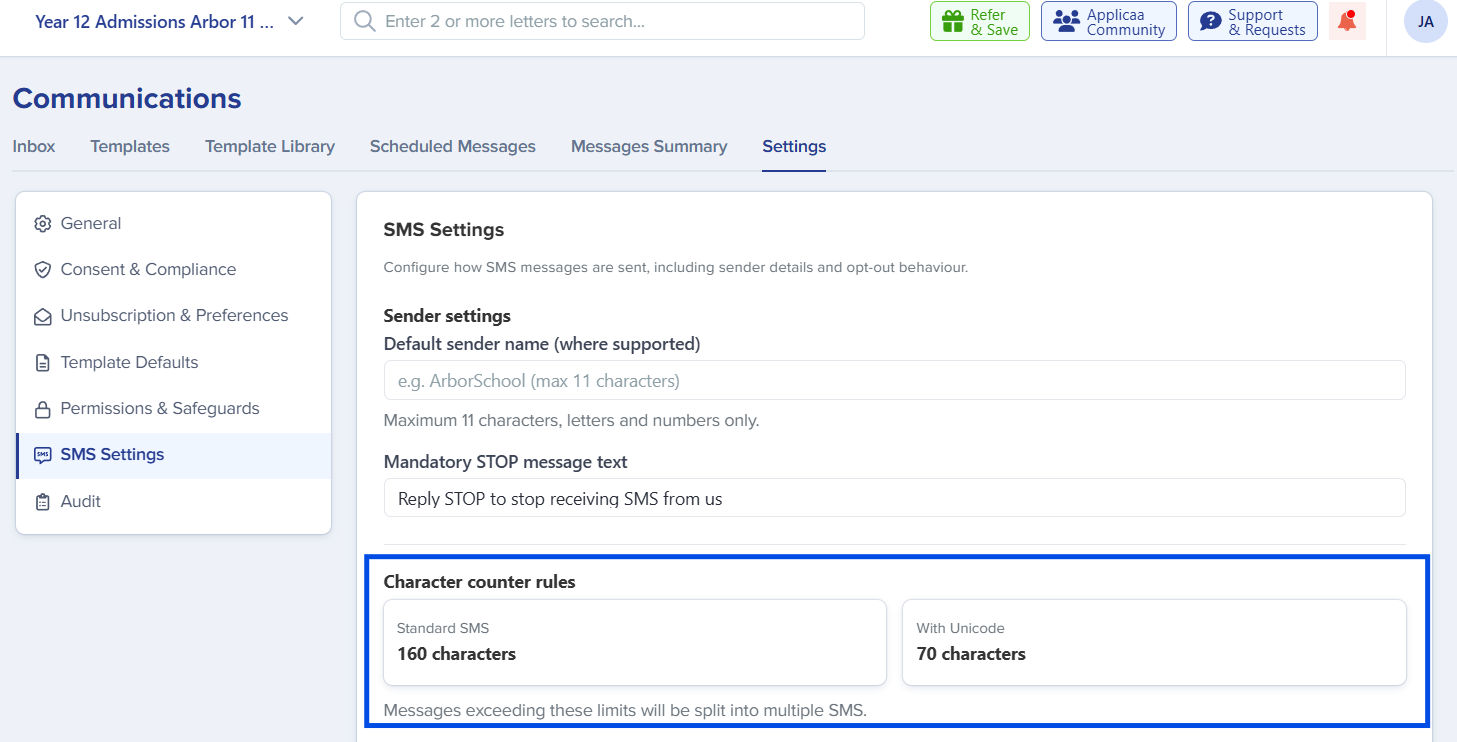Click the Standard SMS 160 characters card

(635, 642)
